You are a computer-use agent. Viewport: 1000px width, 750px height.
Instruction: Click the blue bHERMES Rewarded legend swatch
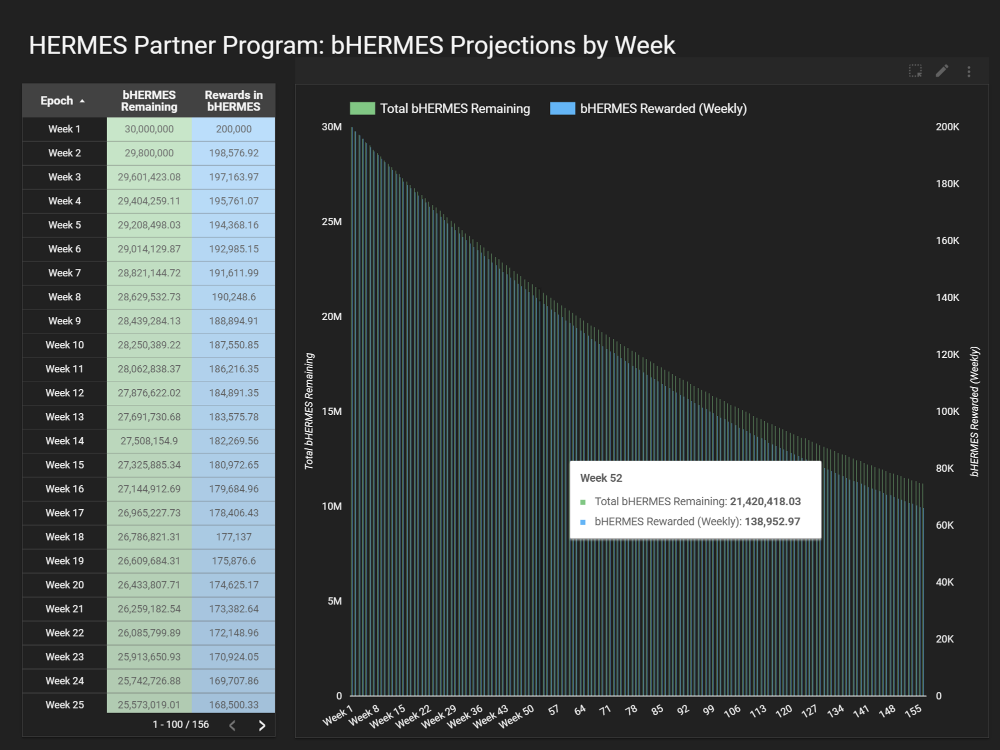click(562, 108)
